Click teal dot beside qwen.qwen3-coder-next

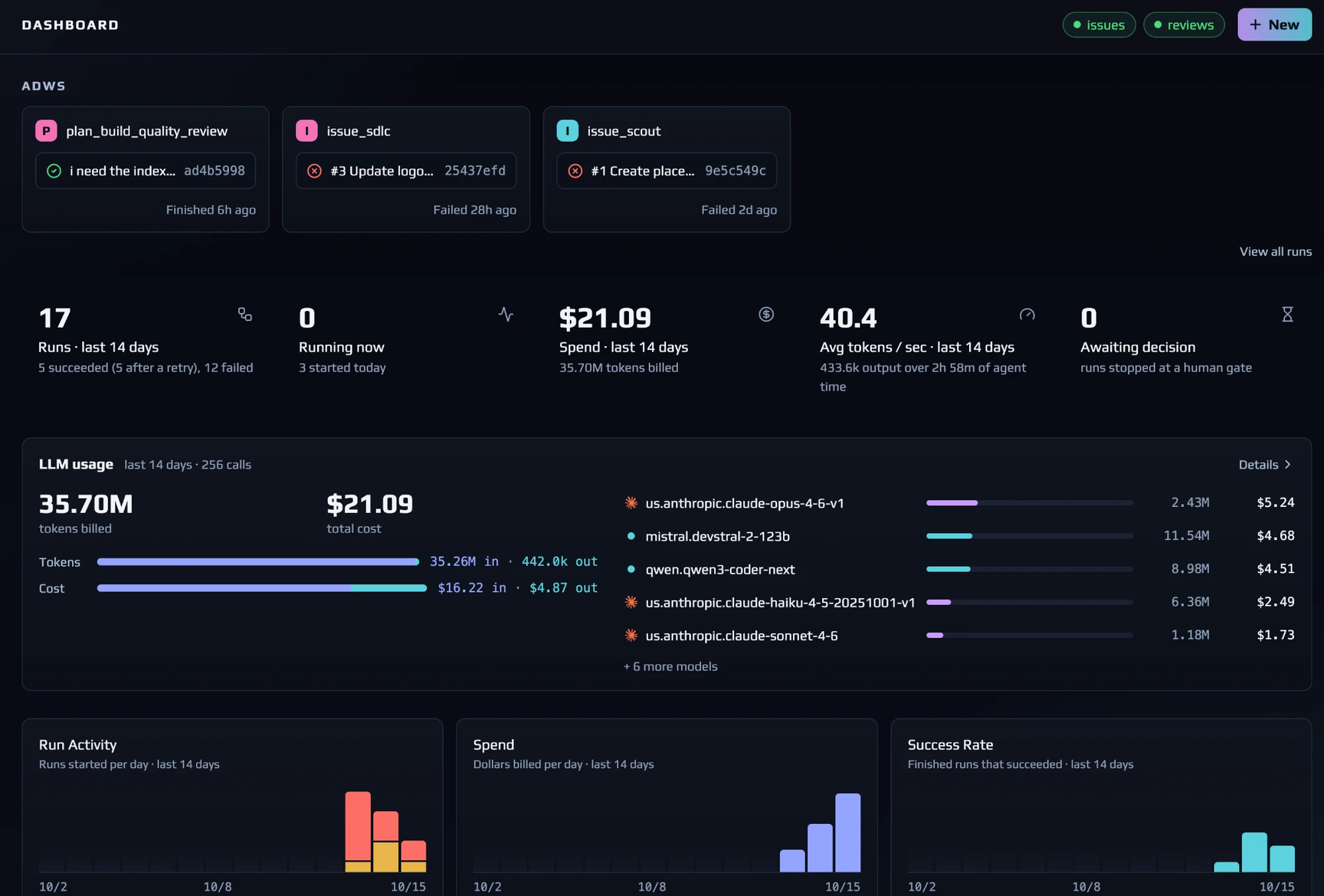pos(631,569)
